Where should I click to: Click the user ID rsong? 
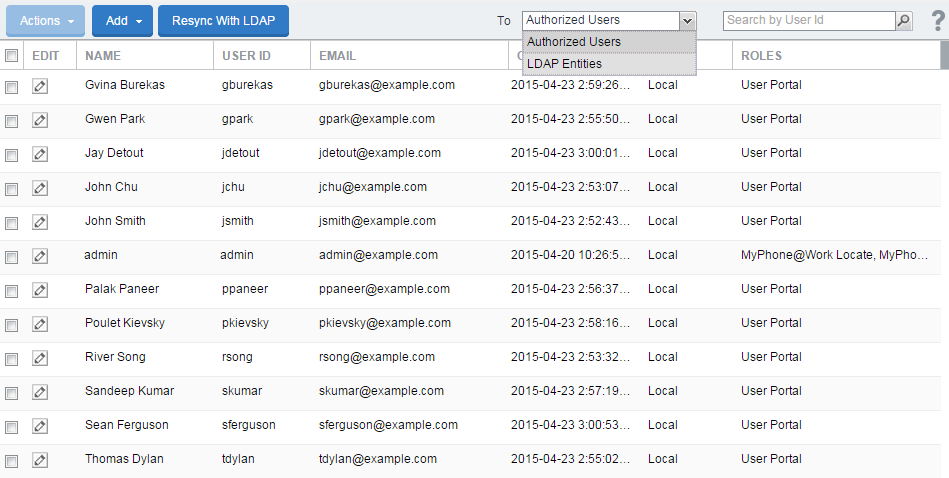click(237, 357)
